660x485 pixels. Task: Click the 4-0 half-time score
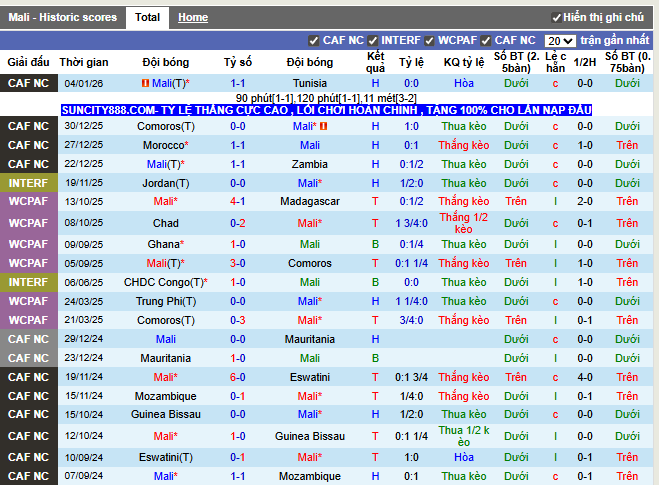pos(585,377)
